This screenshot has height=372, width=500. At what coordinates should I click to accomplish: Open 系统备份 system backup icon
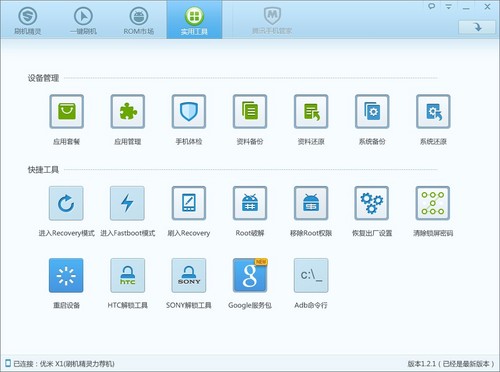372,111
